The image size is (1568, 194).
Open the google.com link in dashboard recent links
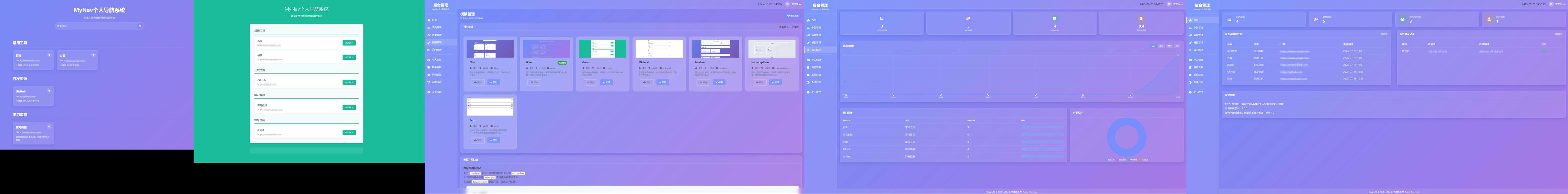click(x=1295, y=58)
